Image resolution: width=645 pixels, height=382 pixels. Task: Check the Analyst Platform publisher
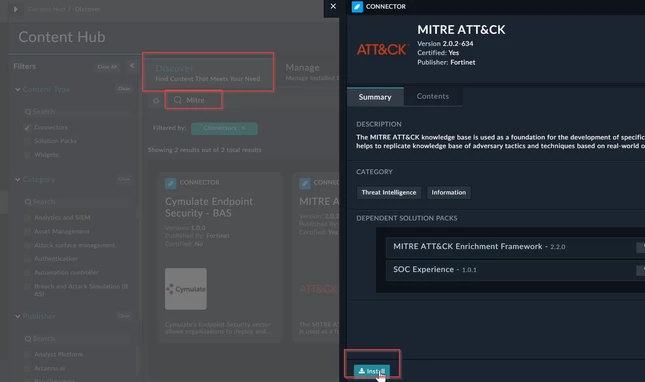pos(27,354)
